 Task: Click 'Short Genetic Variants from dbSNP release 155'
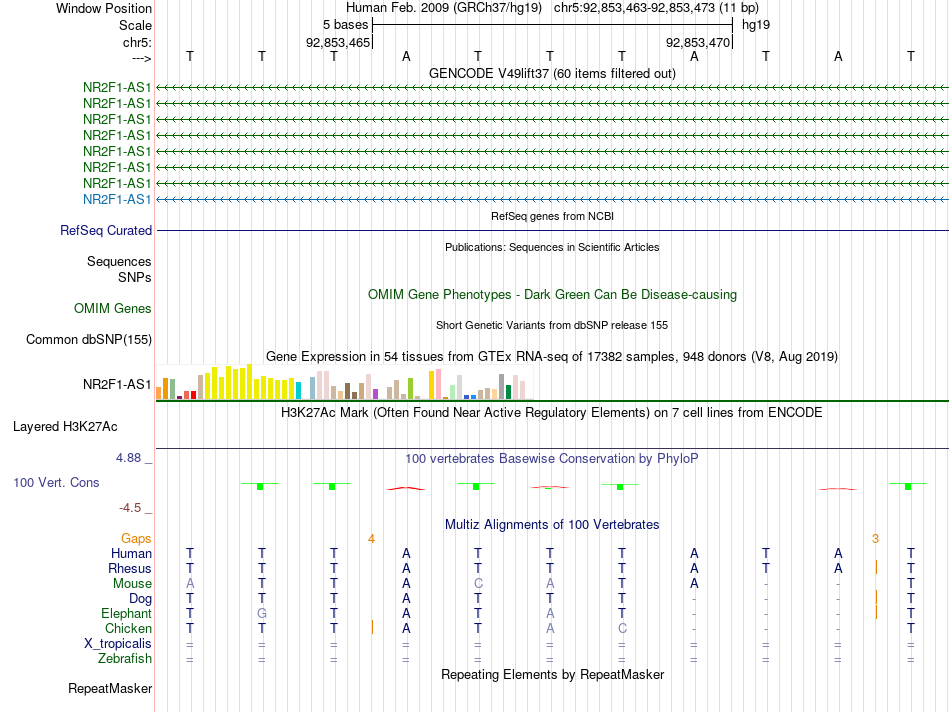point(552,325)
